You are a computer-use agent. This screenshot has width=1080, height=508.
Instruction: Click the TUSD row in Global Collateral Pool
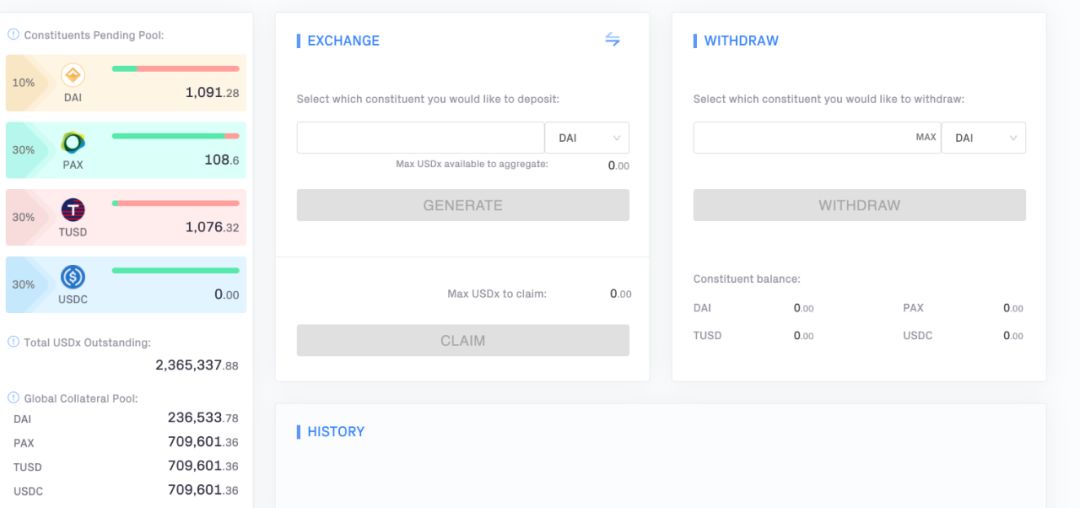[126, 467]
